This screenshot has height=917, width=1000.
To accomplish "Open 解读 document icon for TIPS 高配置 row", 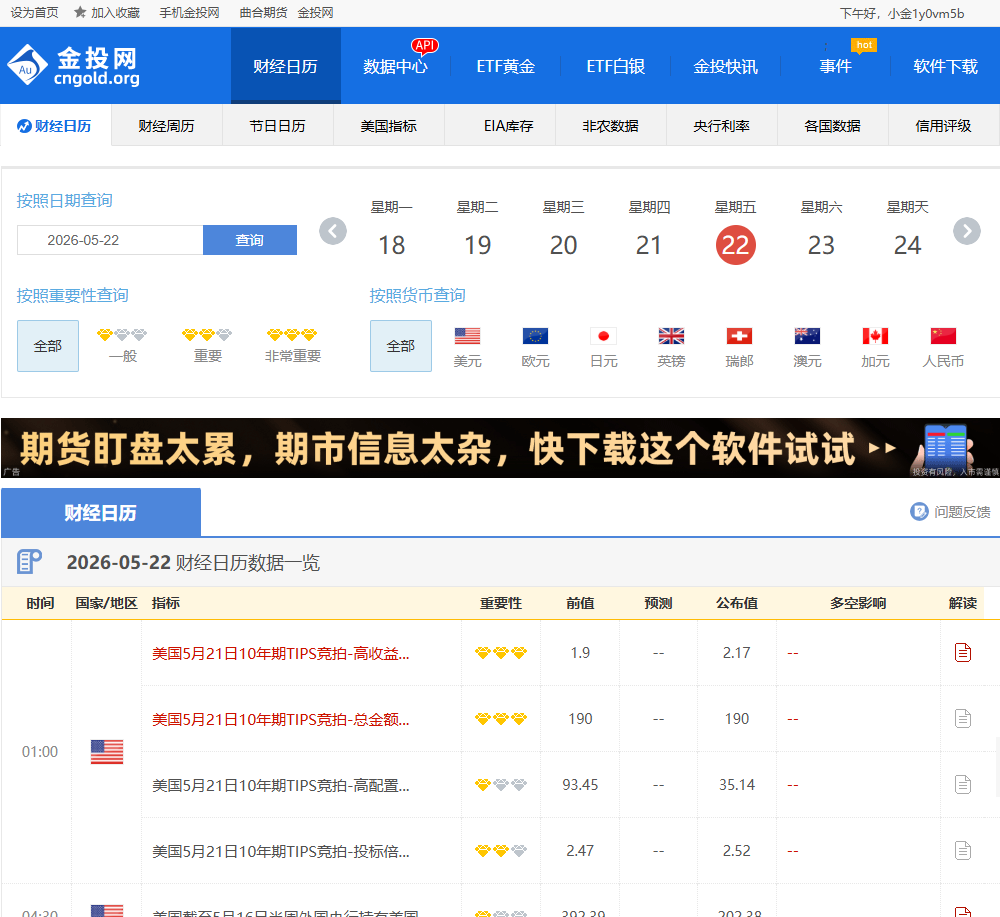I will (962, 784).
